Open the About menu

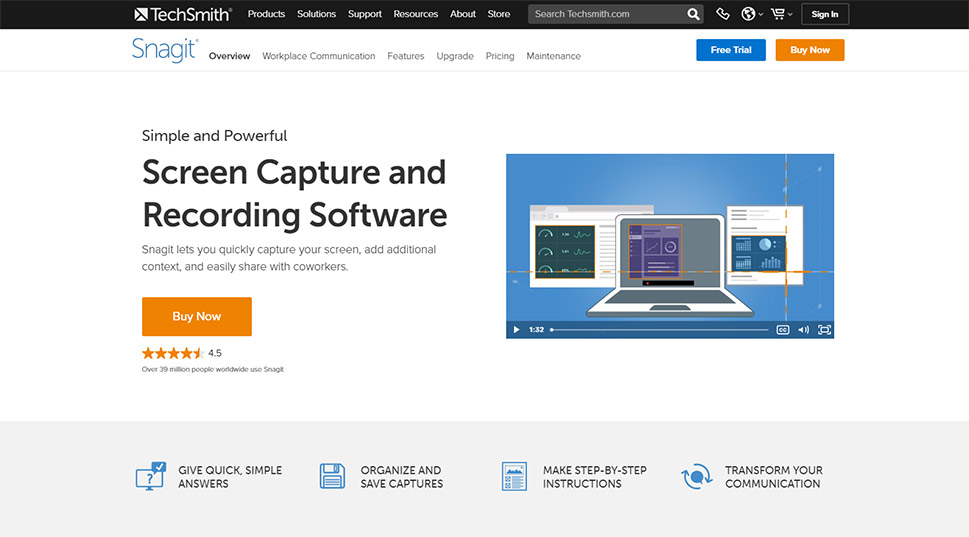click(x=463, y=14)
